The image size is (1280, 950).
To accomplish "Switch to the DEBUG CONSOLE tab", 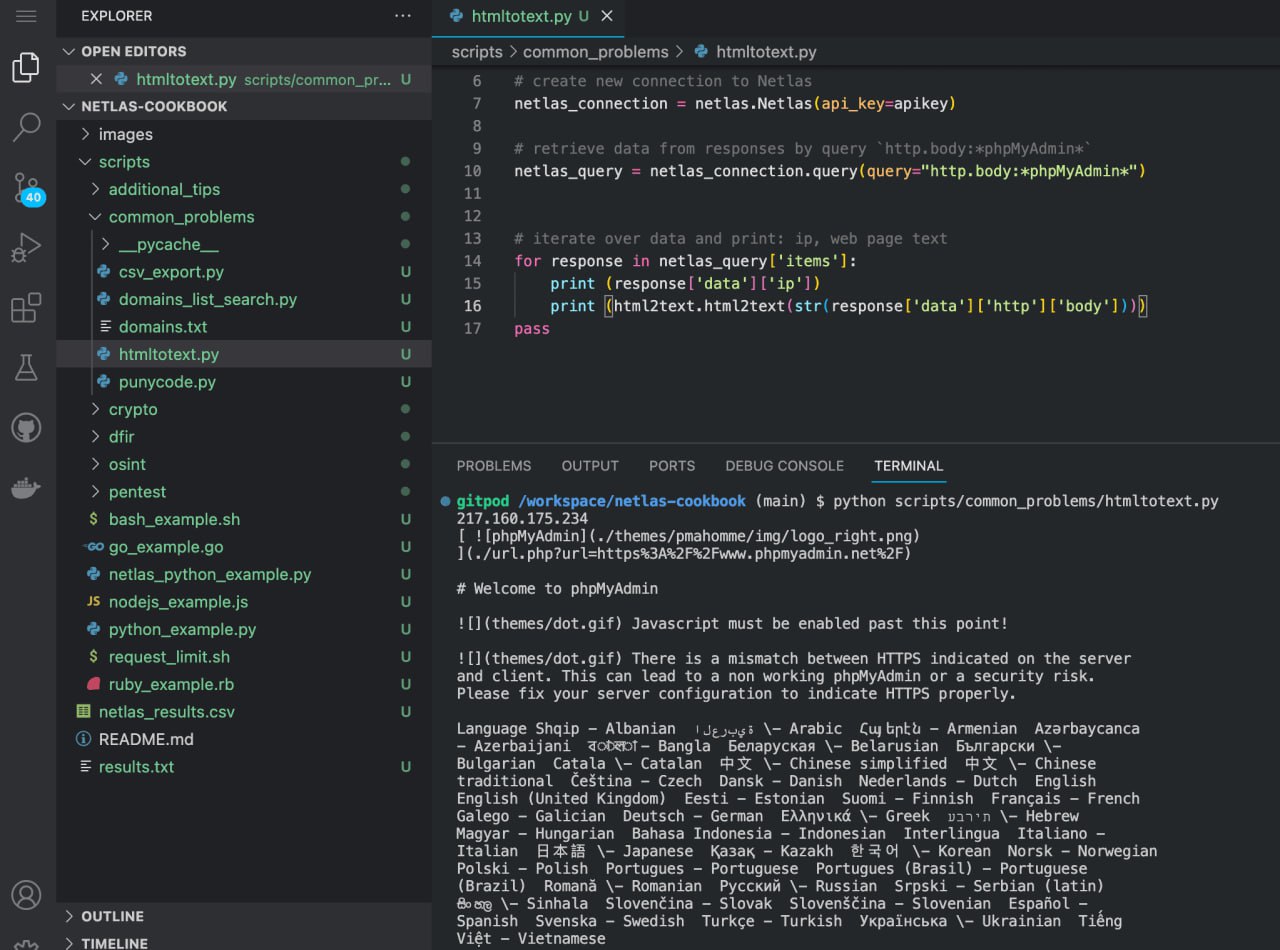I will (785, 466).
